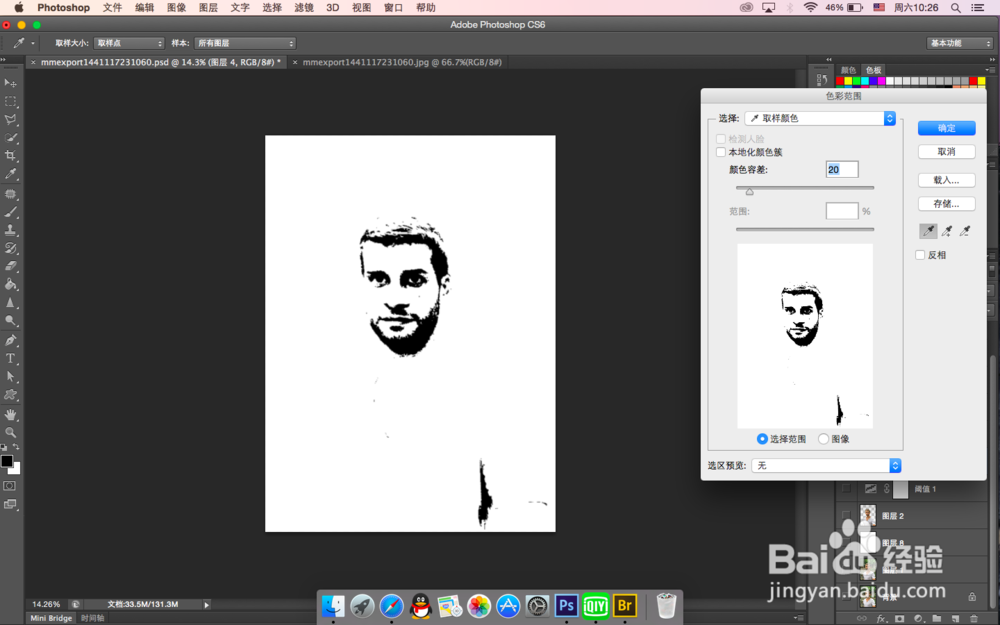Image resolution: width=1000 pixels, height=625 pixels.
Task: Select the plus eyedropper in 色彩范围 dialog
Action: pyautogui.click(x=946, y=231)
